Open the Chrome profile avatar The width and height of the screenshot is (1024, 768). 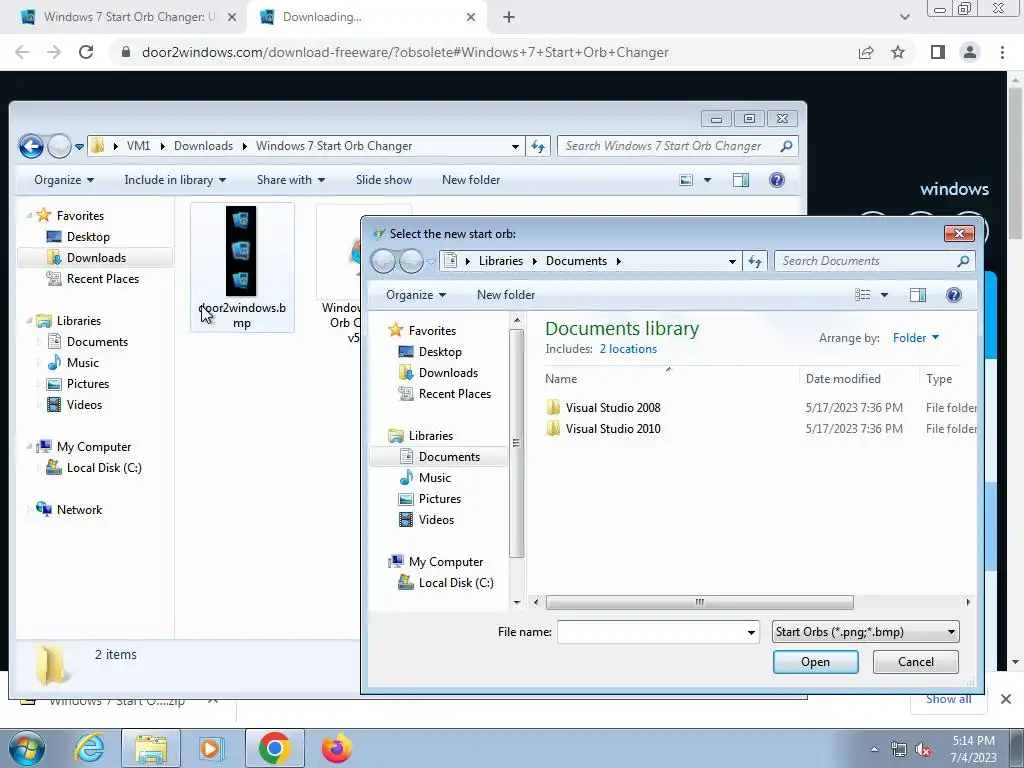(x=970, y=52)
